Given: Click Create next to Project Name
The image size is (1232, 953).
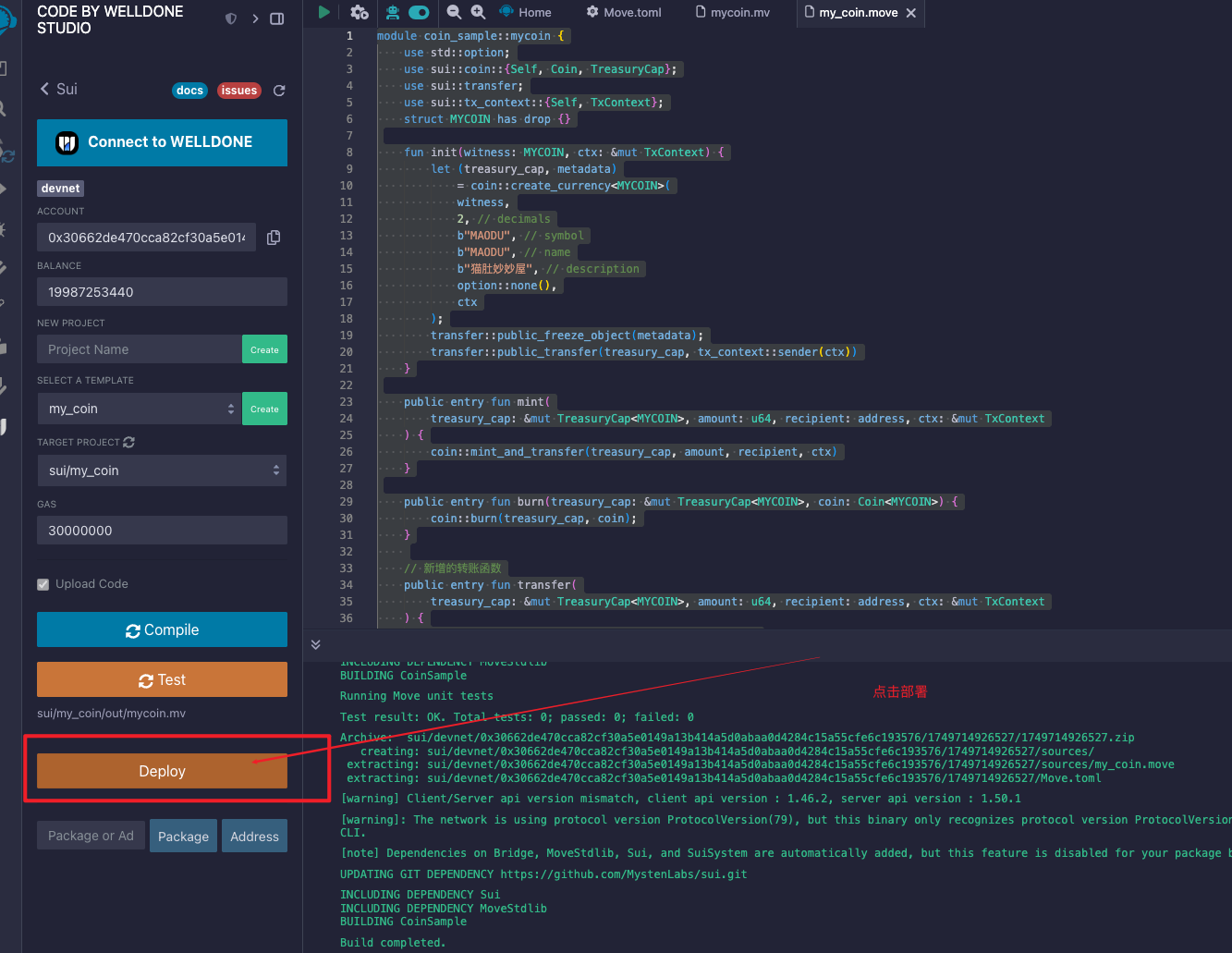Looking at the screenshot, I should point(264,349).
